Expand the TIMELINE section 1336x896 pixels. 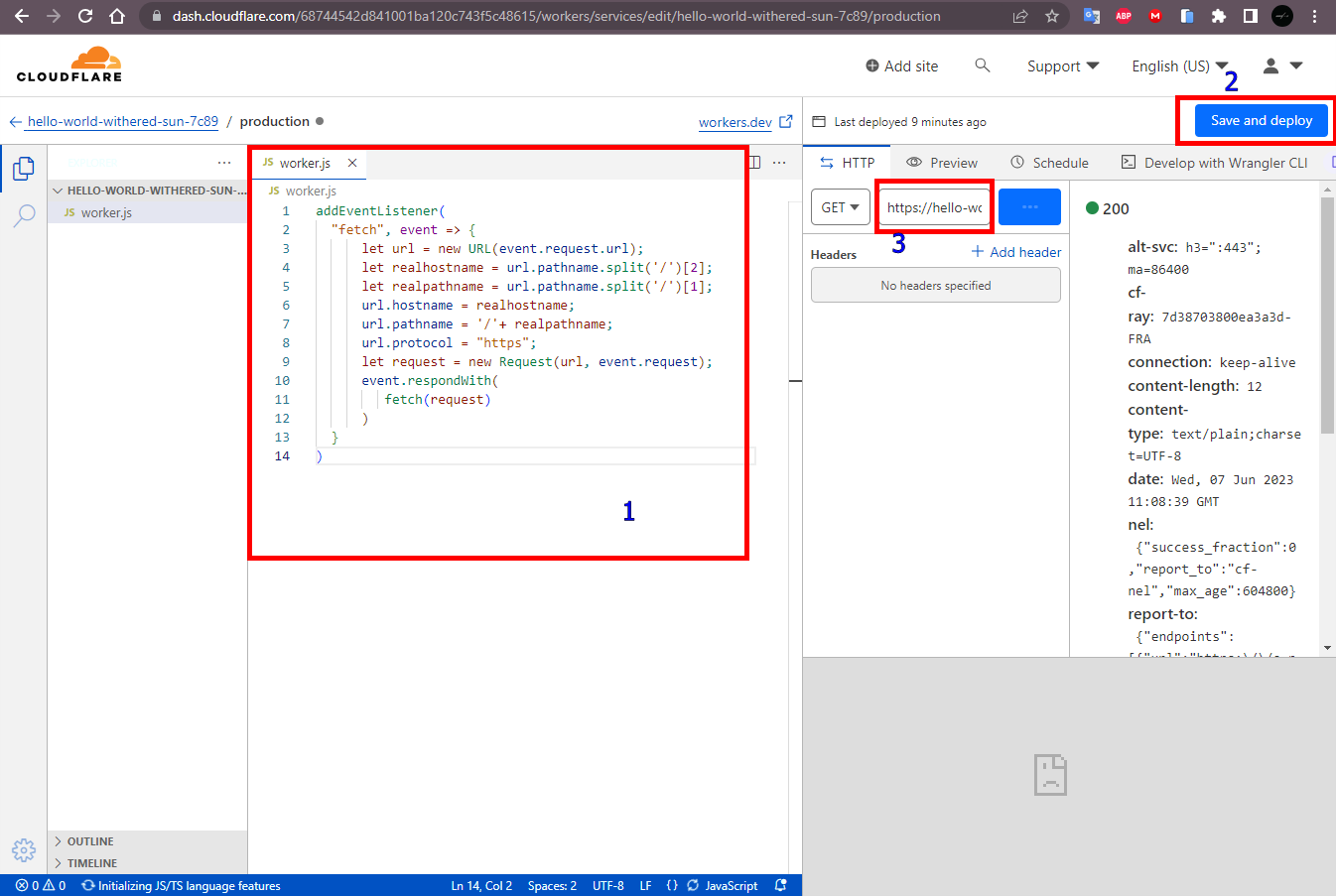coord(147,863)
